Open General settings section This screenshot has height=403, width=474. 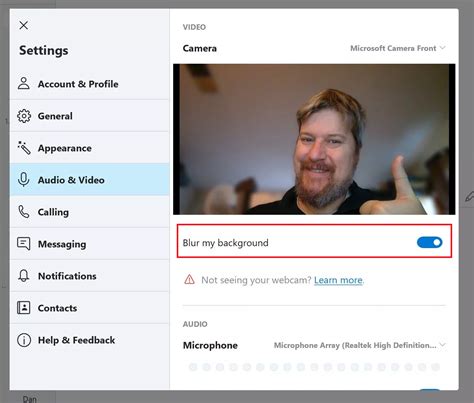click(90, 116)
